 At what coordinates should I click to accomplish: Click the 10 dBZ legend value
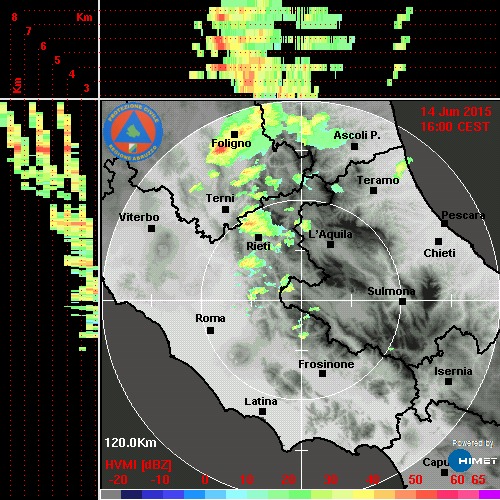pos(247,480)
